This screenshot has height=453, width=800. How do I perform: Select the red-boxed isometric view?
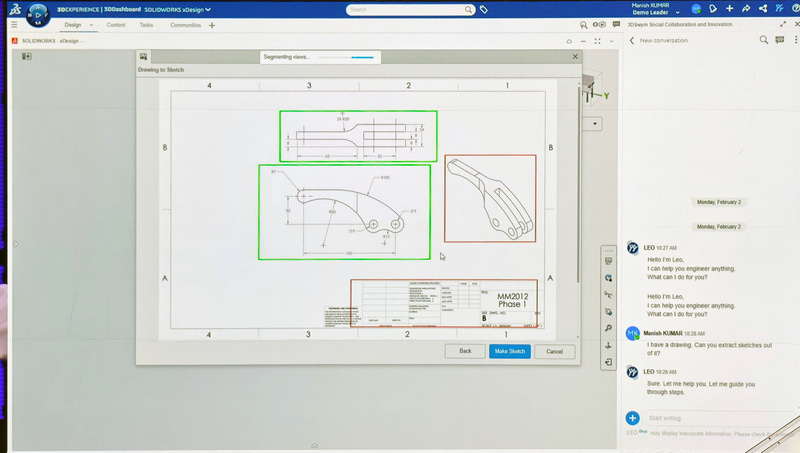point(490,198)
